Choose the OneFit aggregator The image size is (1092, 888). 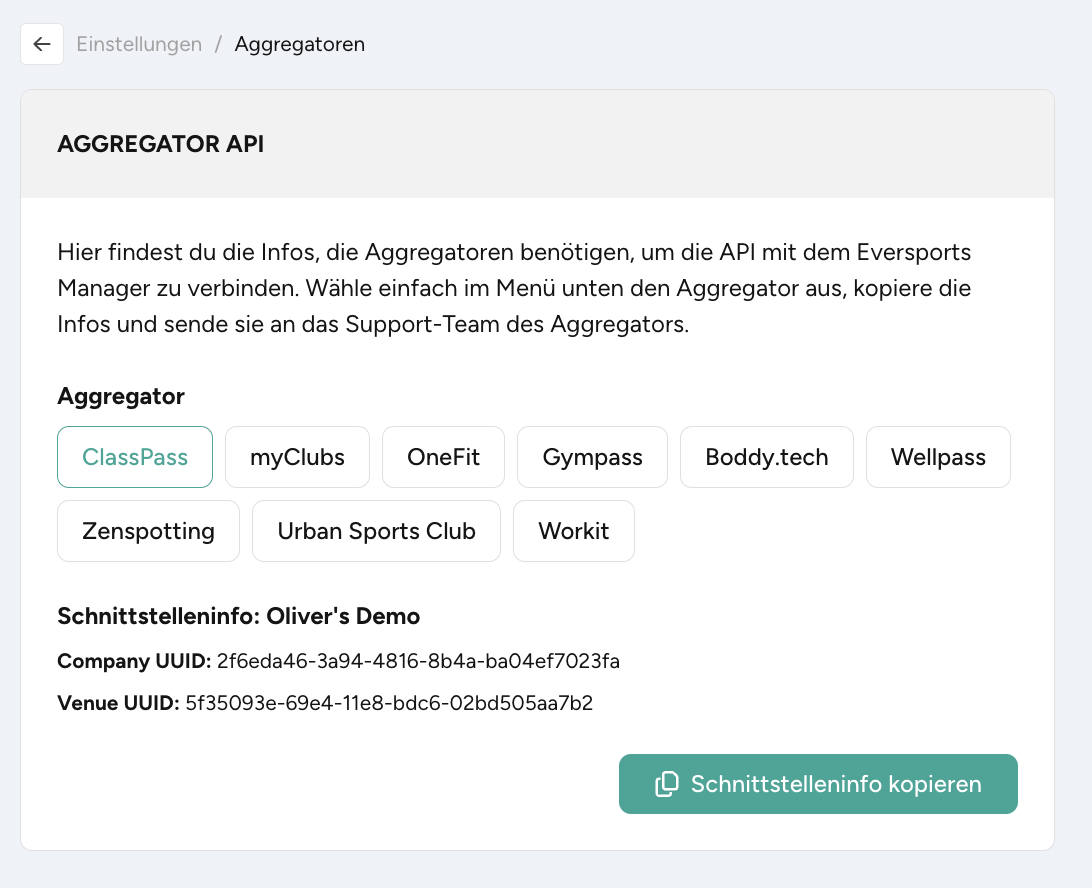(444, 457)
